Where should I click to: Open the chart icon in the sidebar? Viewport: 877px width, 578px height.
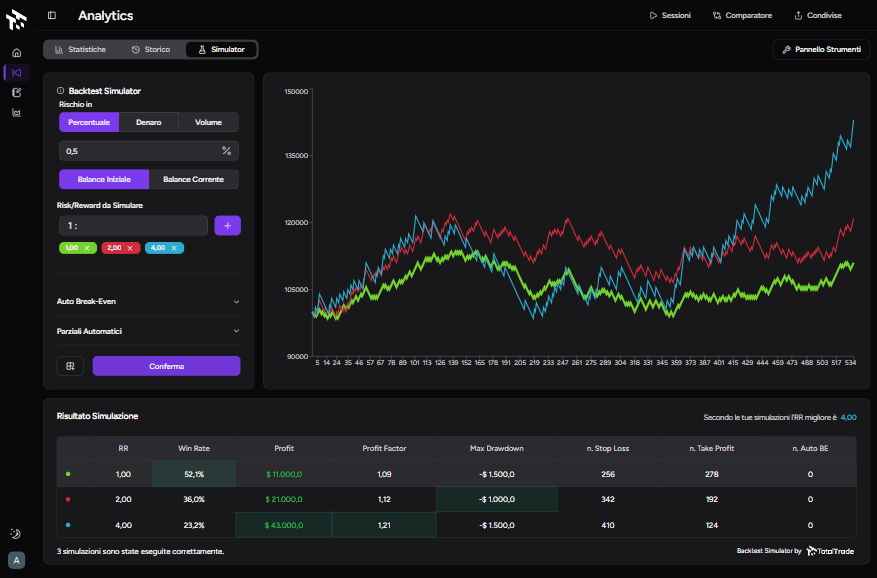click(x=17, y=112)
